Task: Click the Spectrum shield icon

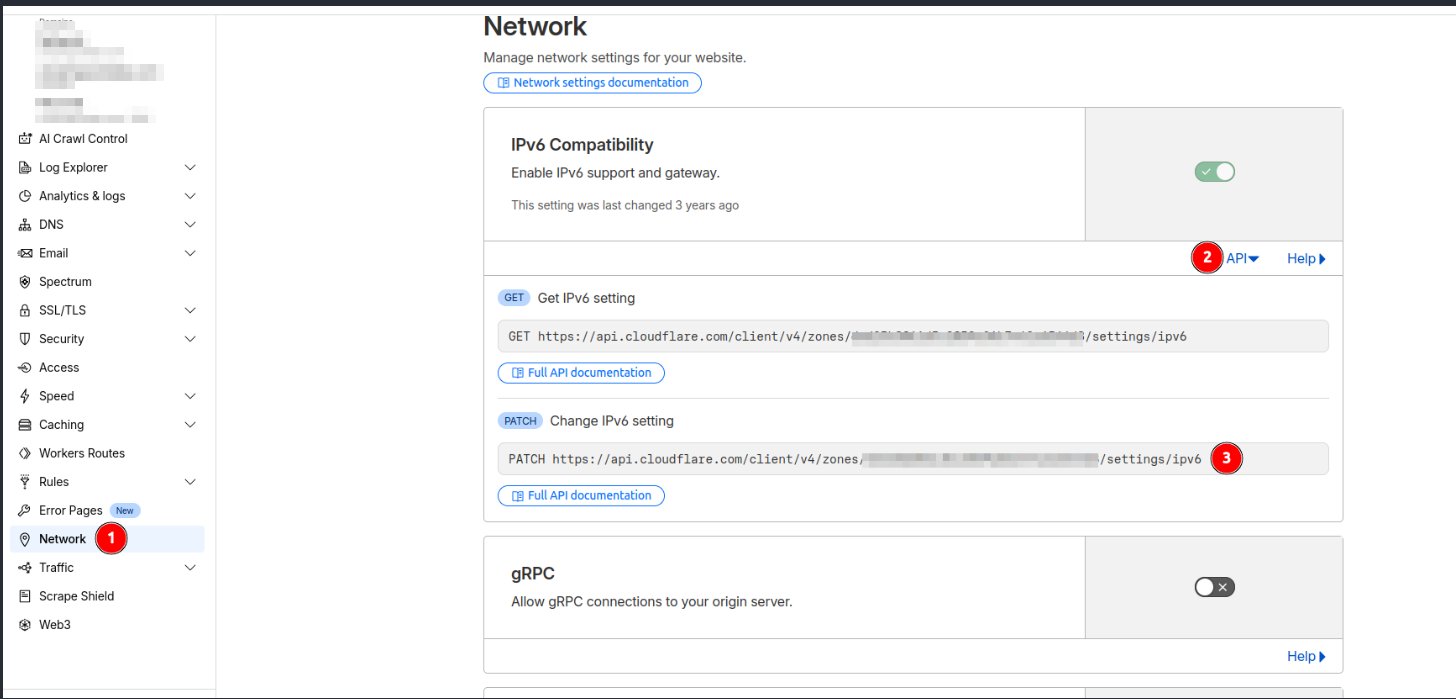Action: tap(25, 282)
